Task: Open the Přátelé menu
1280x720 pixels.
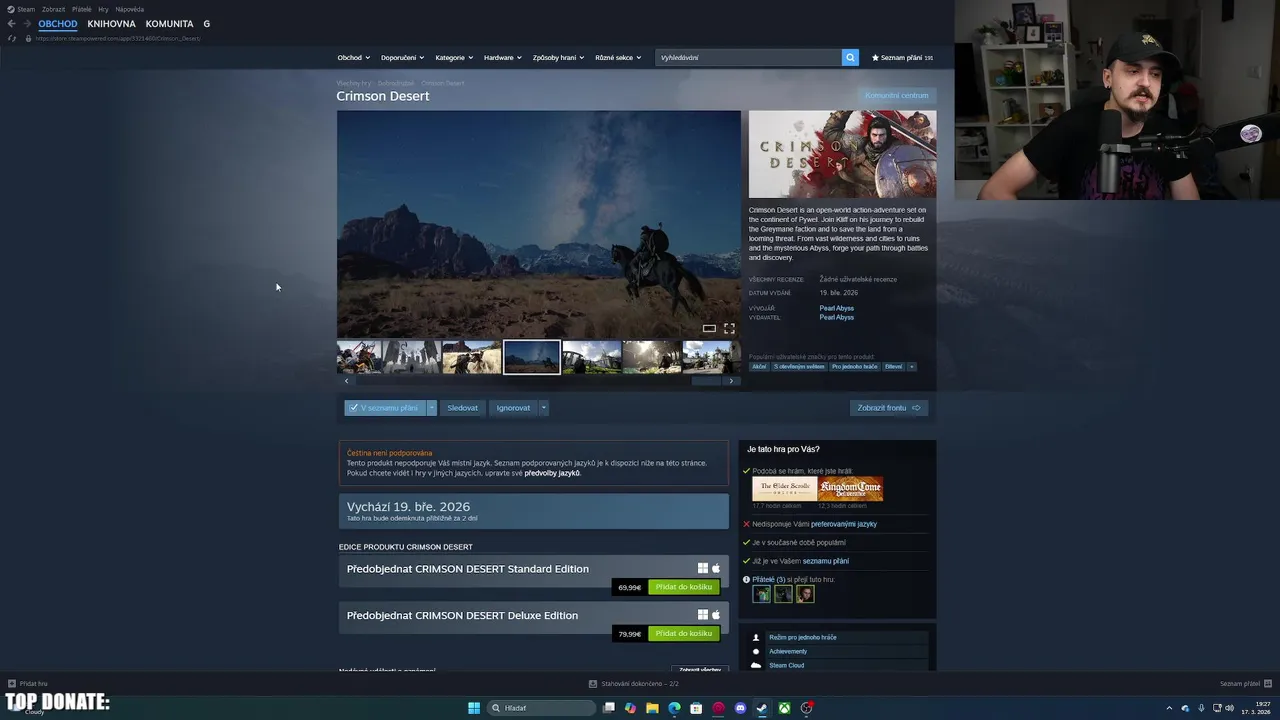Action: [x=81, y=9]
